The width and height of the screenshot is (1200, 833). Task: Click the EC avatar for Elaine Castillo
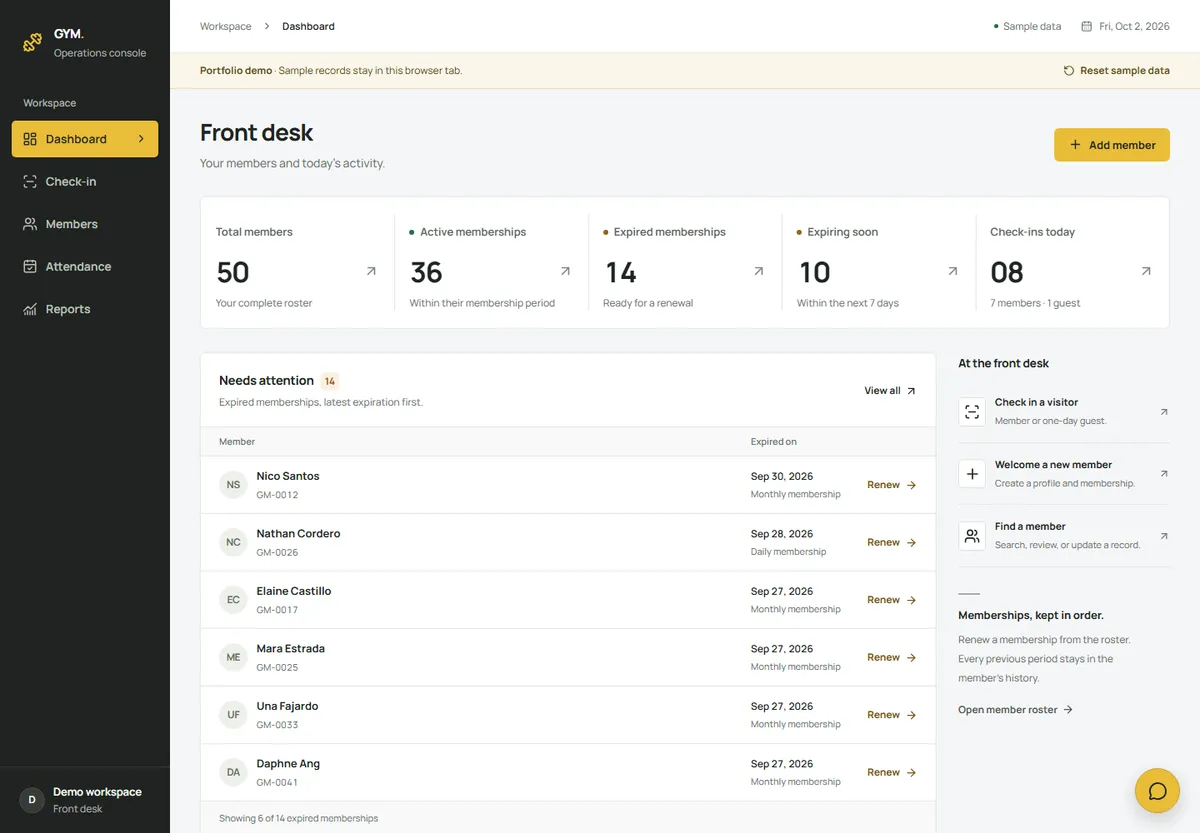point(233,600)
